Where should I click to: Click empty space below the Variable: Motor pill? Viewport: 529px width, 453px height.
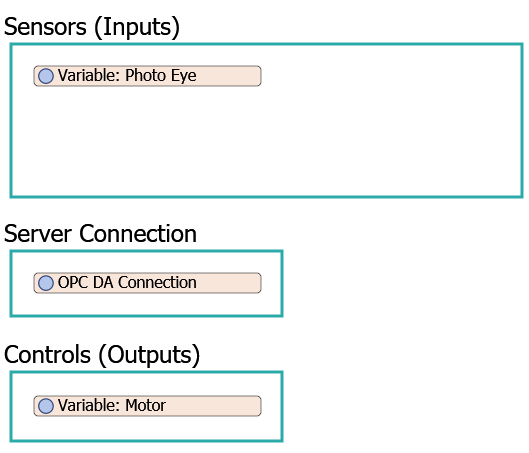147,427
